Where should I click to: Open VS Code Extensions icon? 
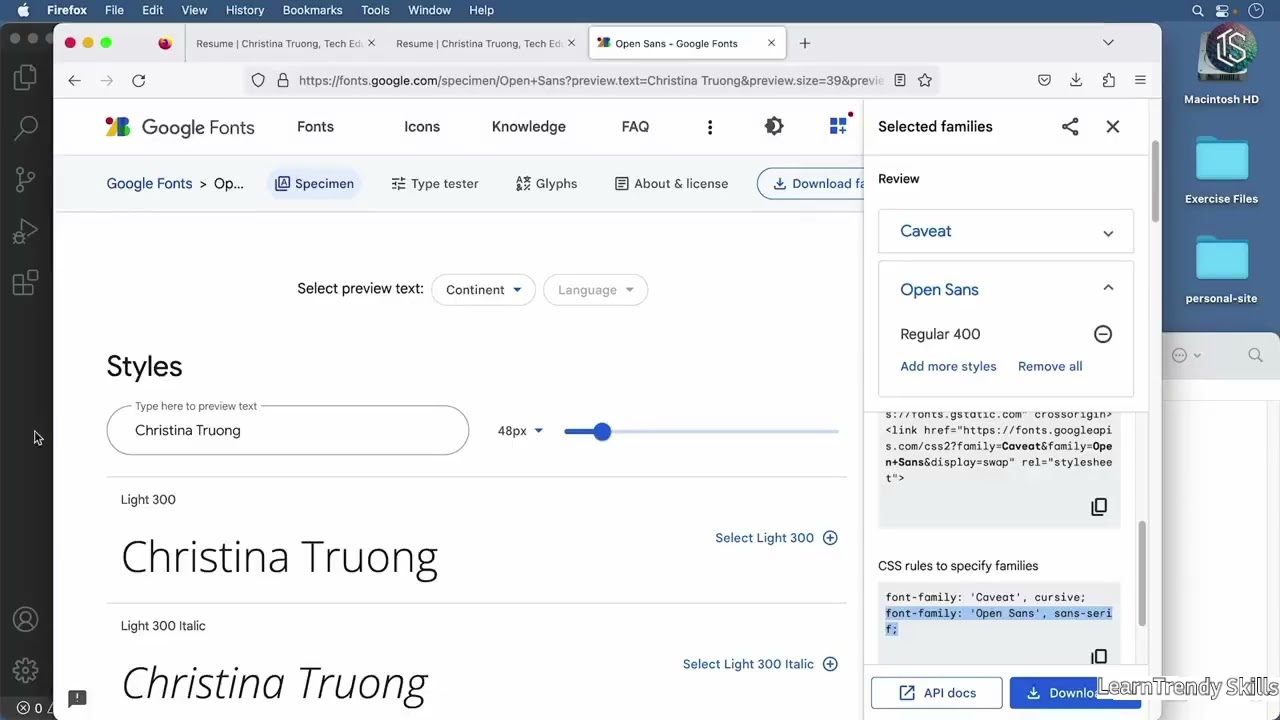pos(26,283)
